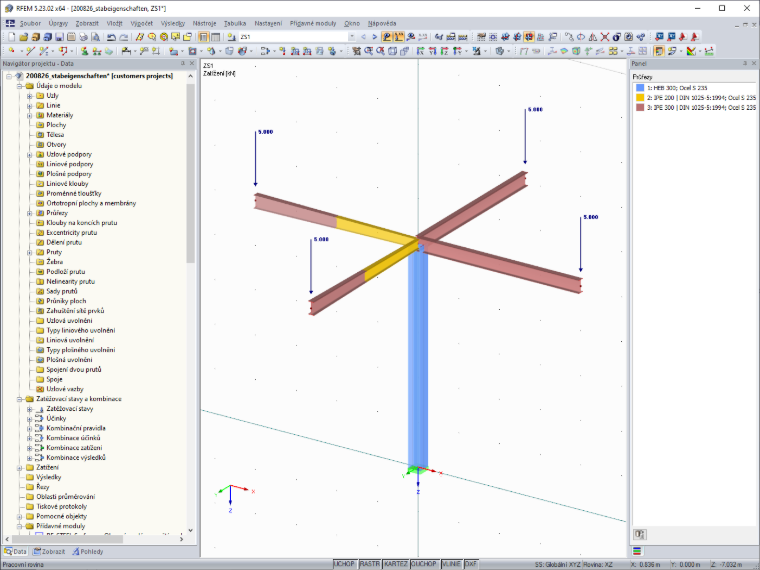Image resolution: width=760 pixels, height=570 pixels.
Task: Open the Soubor menu
Action: pyautogui.click(x=30, y=23)
